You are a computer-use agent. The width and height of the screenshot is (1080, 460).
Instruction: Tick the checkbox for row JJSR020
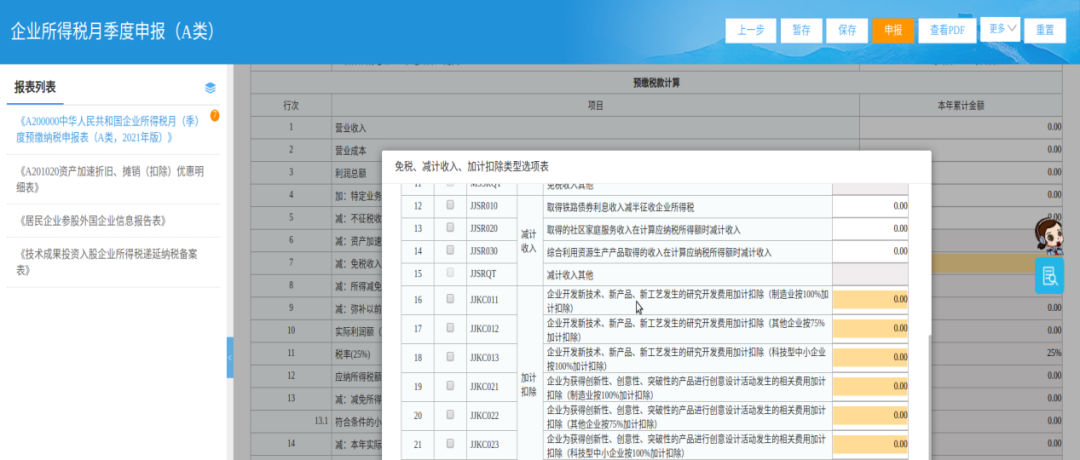450,228
